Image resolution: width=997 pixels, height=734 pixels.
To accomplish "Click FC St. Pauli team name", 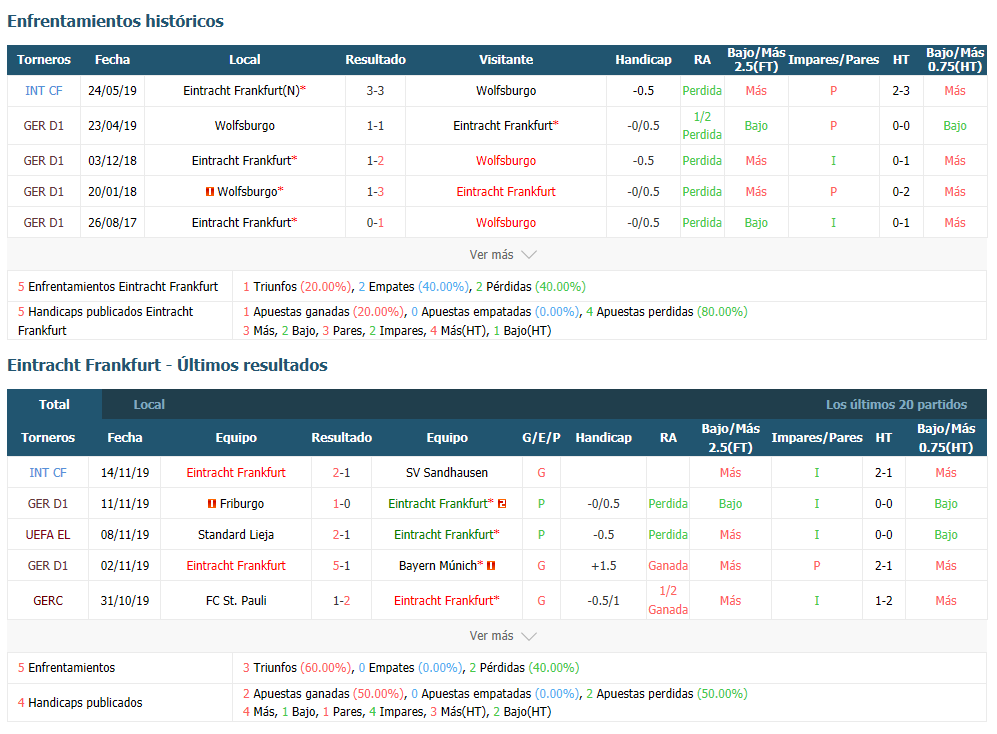I will (x=236, y=600).
